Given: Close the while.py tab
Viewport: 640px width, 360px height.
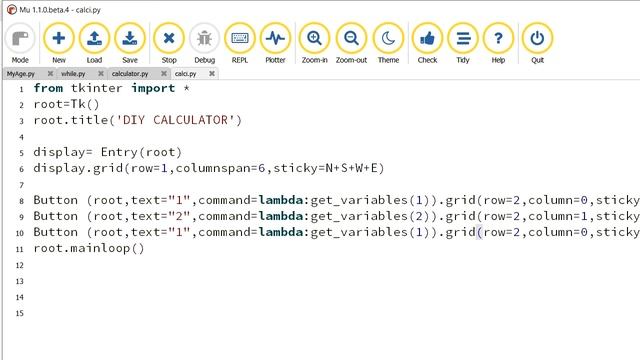Looking at the screenshot, I should pos(101,73).
